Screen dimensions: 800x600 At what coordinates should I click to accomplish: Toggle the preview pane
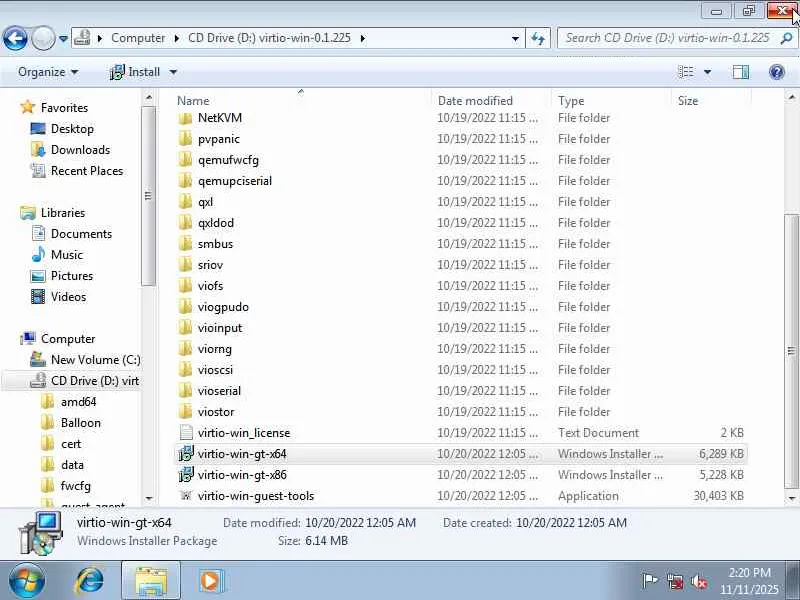tap(740, 72)
